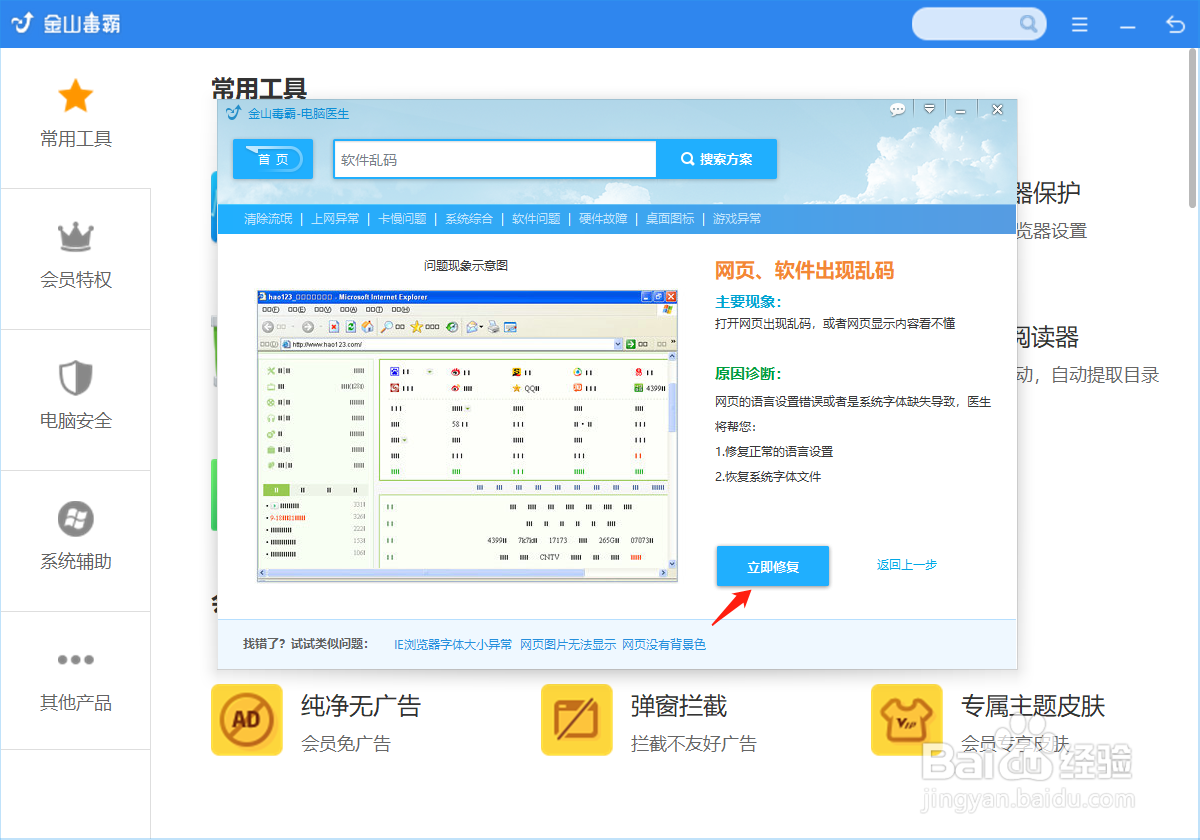
Task: Click the 纯净无广告 title text
Action: [x=361, y=706]
